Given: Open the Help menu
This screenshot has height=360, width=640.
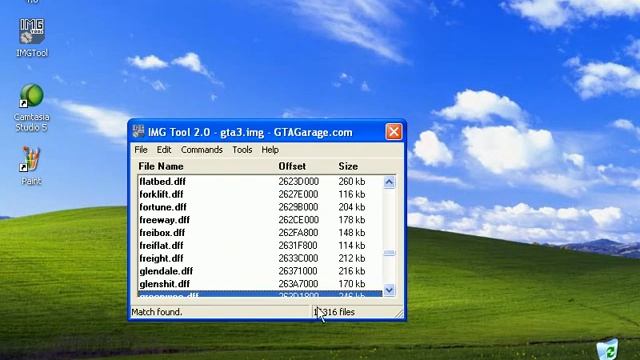Looking at the screenshot, I should coord(270,150).
